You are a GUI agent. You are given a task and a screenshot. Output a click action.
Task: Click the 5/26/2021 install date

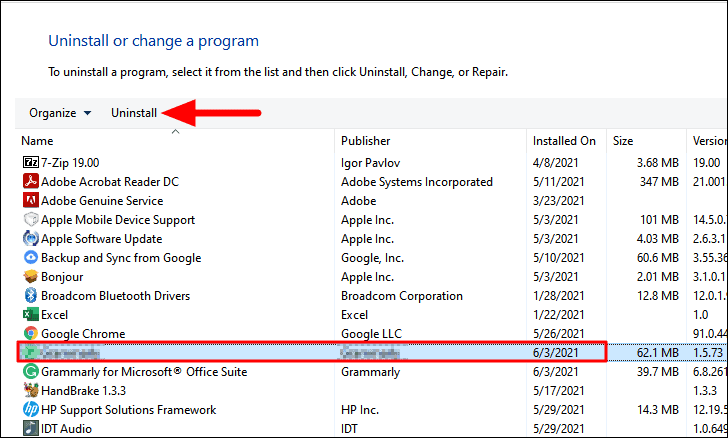pos(559,334)
